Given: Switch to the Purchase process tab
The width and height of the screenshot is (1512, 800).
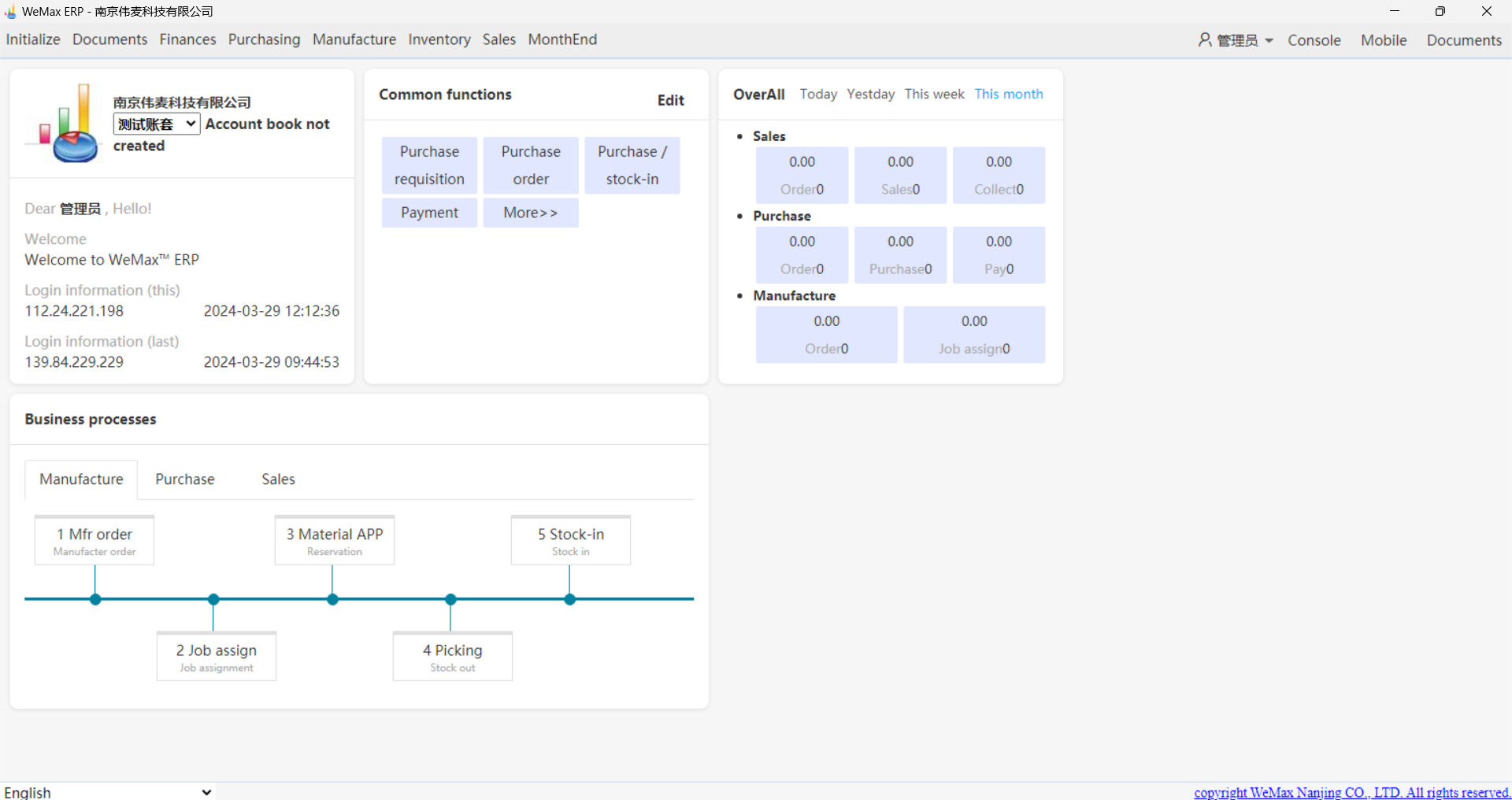Looking at the screenshot, I should pyautogui.click(x=184, y=480).
